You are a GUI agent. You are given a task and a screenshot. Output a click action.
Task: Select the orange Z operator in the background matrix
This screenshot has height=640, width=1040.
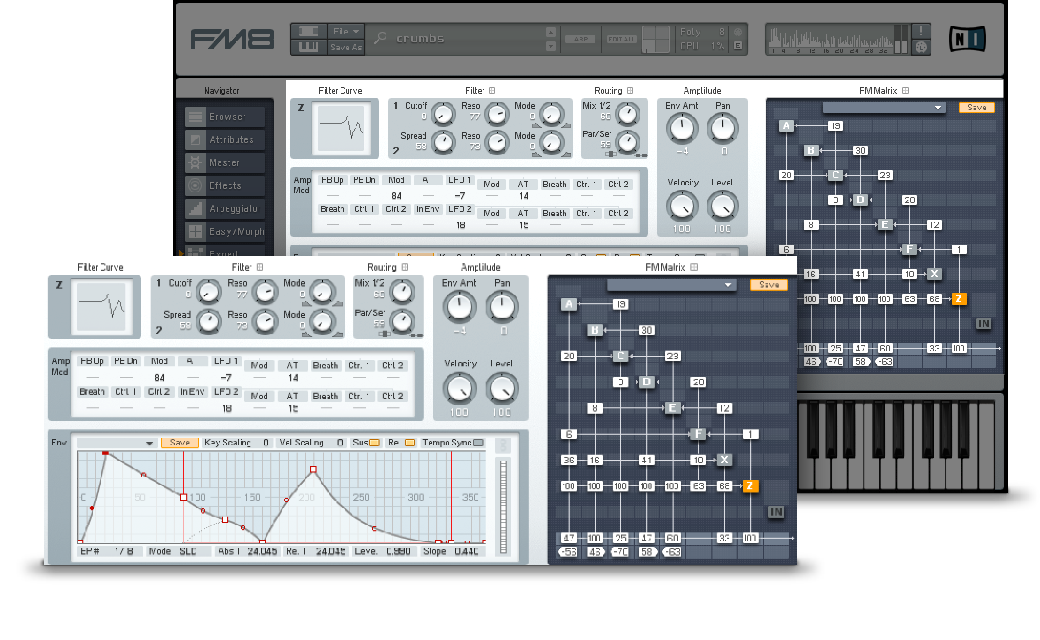[958, 299]
